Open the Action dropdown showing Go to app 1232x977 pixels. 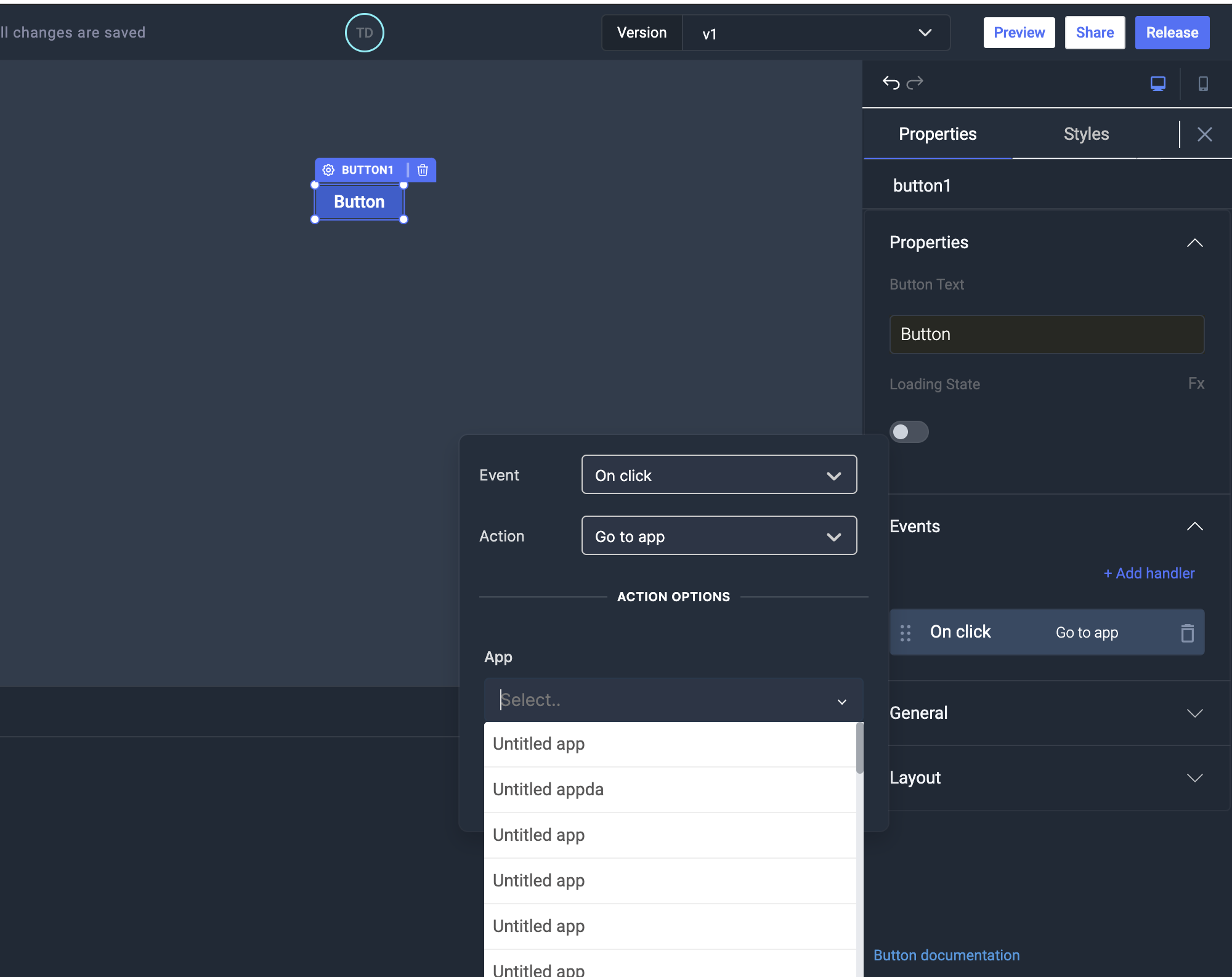tap(718, 535)
